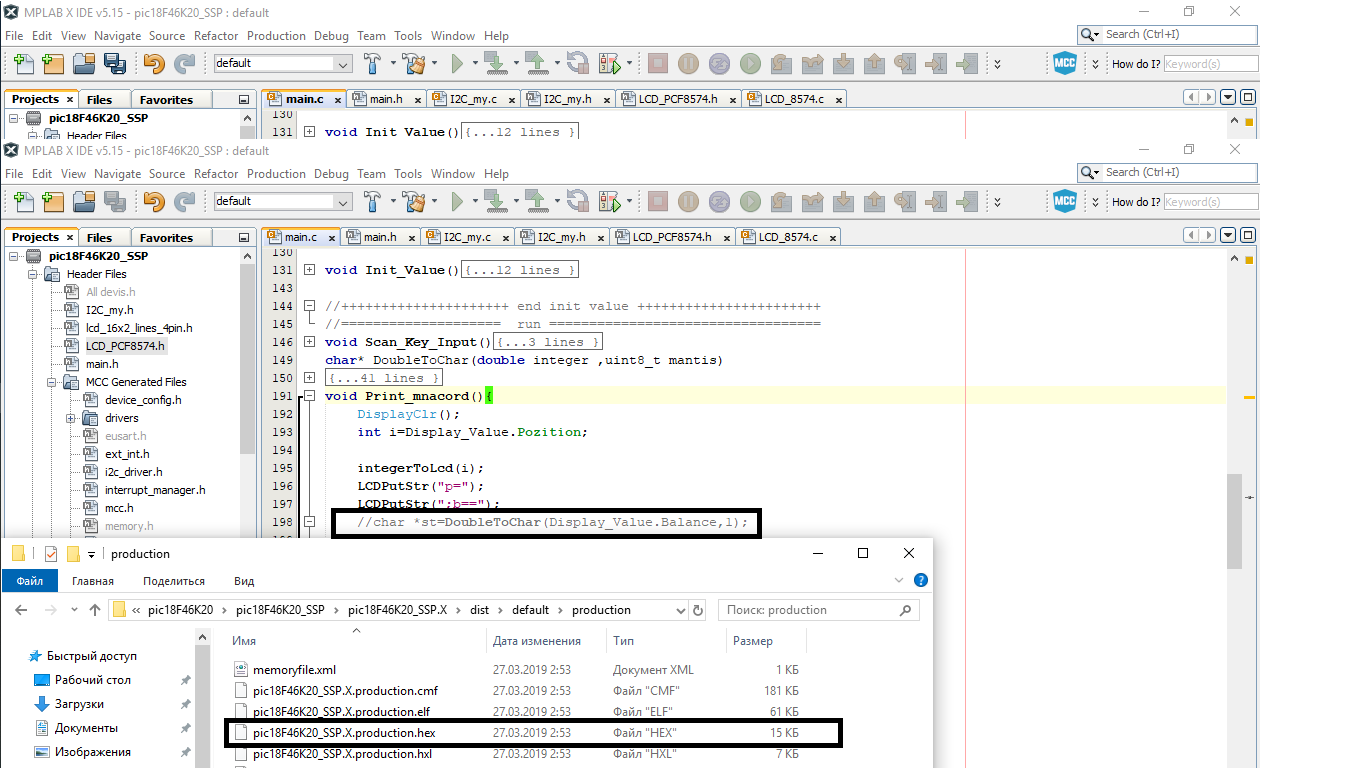The width and height of the screenshot is (1366, 768).
Task: Select device_config.h in Projects tree
Action: (x=142, y=400)
